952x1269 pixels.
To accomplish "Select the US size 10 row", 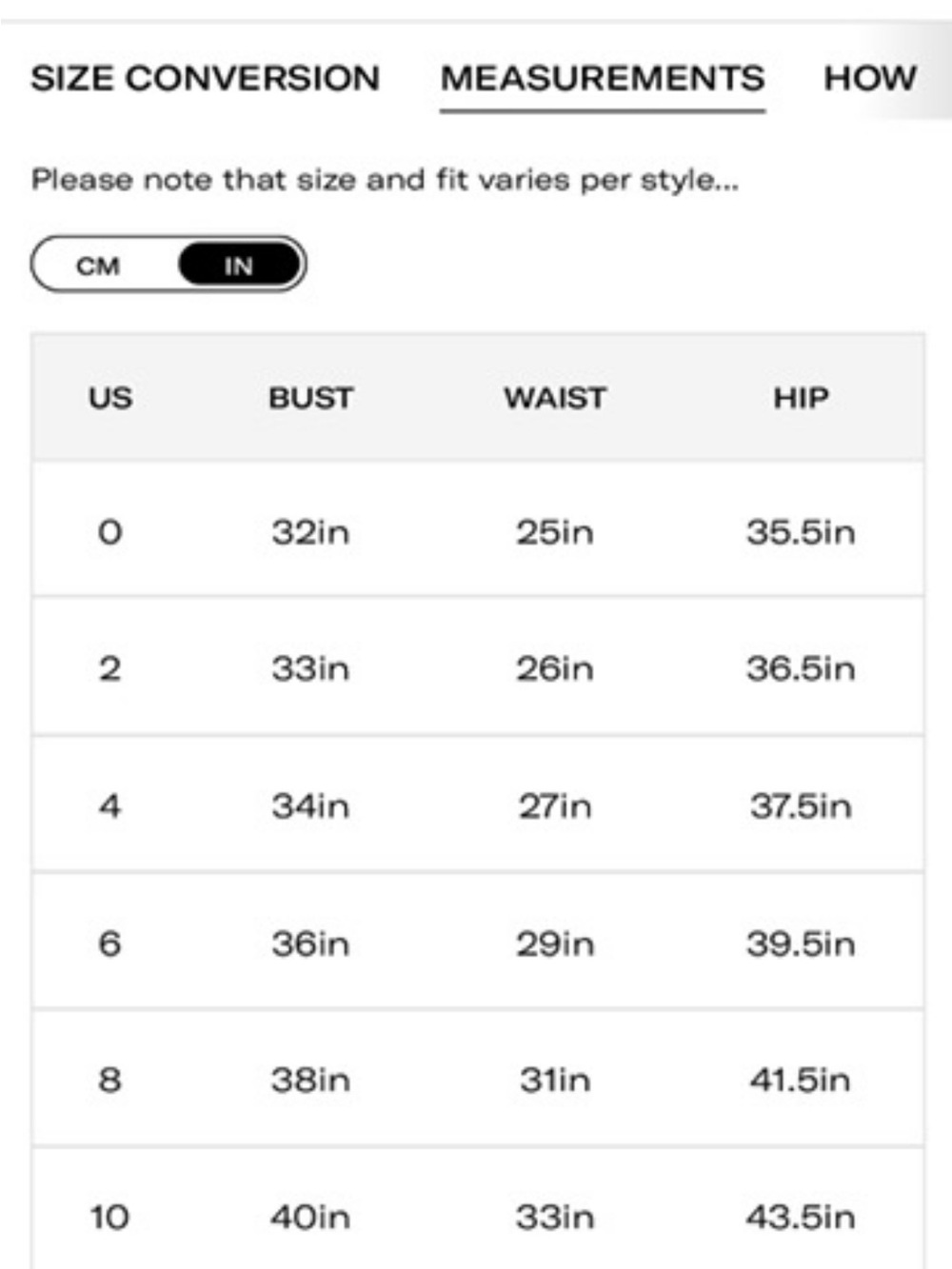I will pos(478,1209).
